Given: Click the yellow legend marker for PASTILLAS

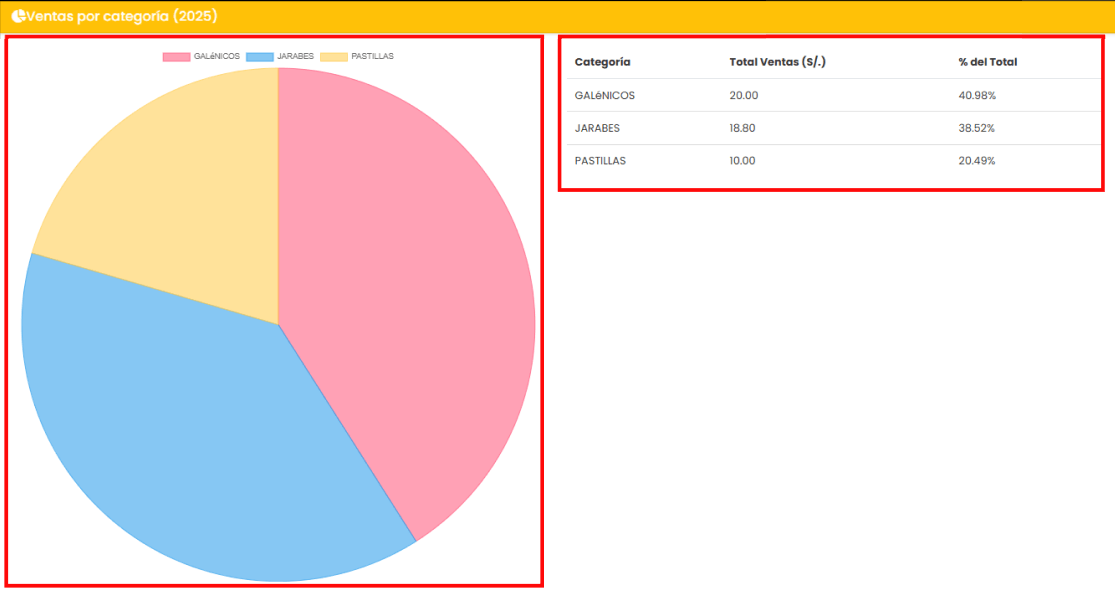Looking at the screenshot, I should point(334,56).
